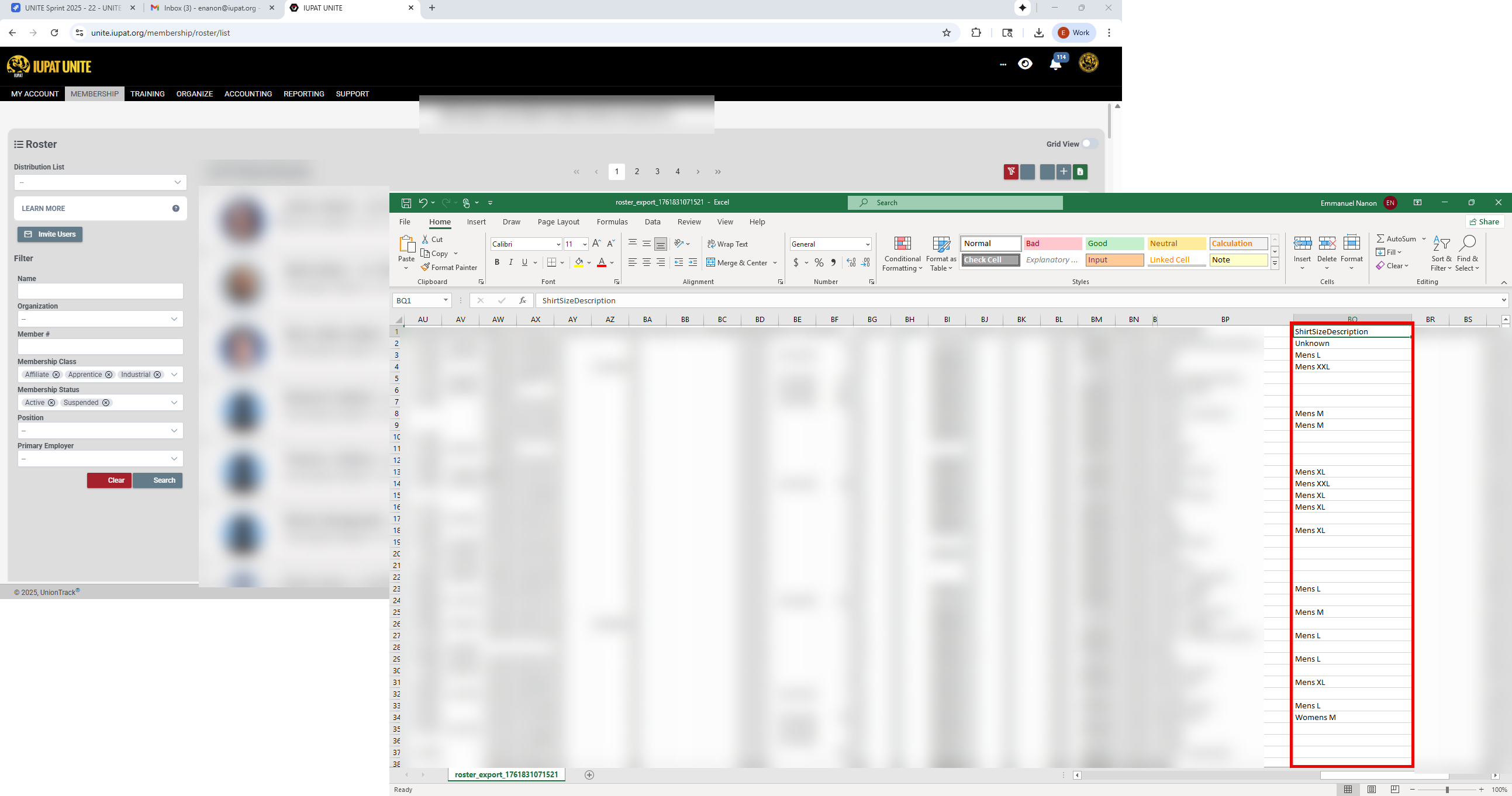This screenshot has width=1512, height=796.
Task: Click the Excel save icon
Action: tap(406, 203)
